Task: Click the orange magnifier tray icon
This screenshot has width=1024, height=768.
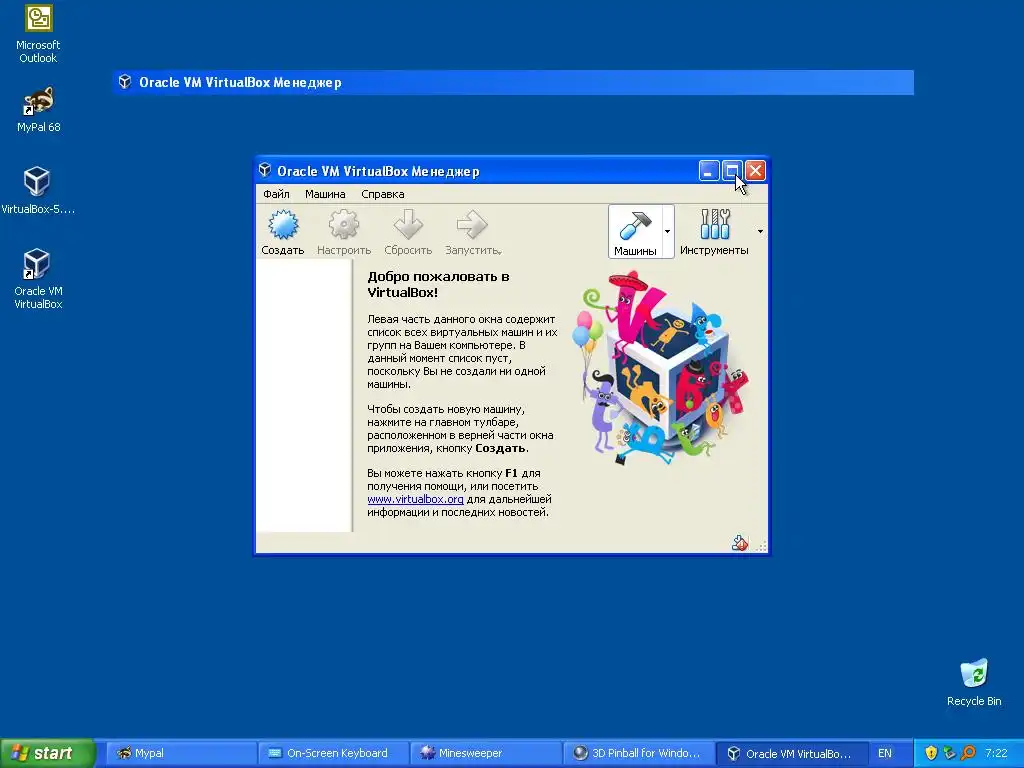Action: coord(968,753)
